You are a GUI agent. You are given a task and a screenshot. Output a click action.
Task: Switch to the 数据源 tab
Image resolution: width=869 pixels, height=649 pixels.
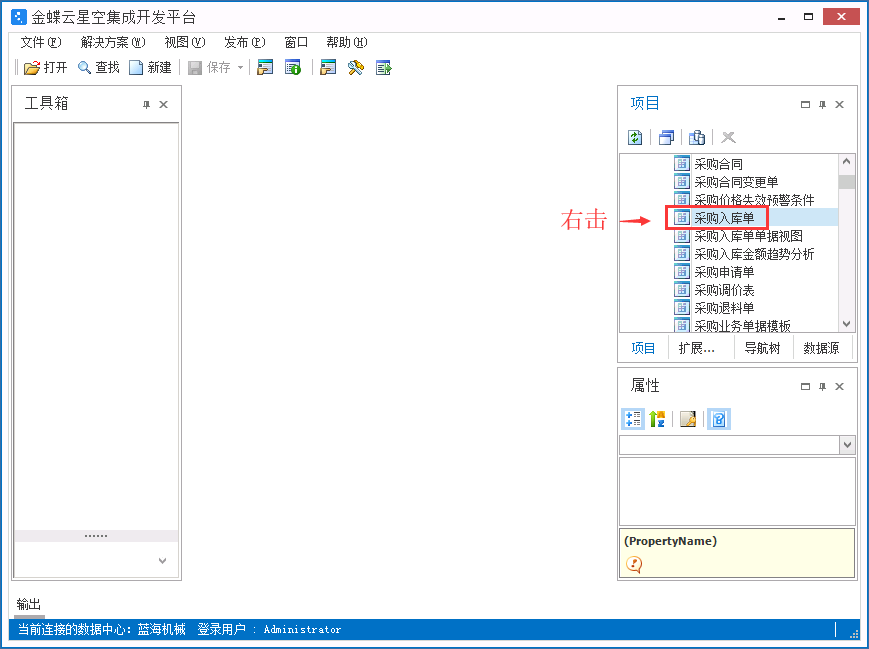tap(821, 348)
